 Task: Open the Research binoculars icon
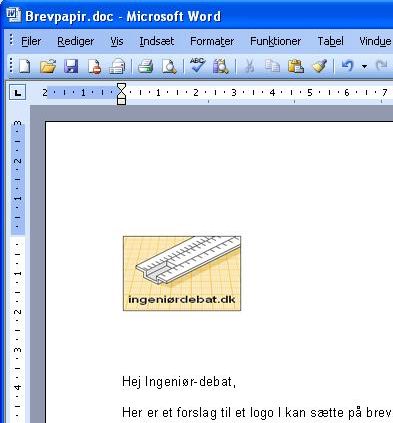[221, 66]
